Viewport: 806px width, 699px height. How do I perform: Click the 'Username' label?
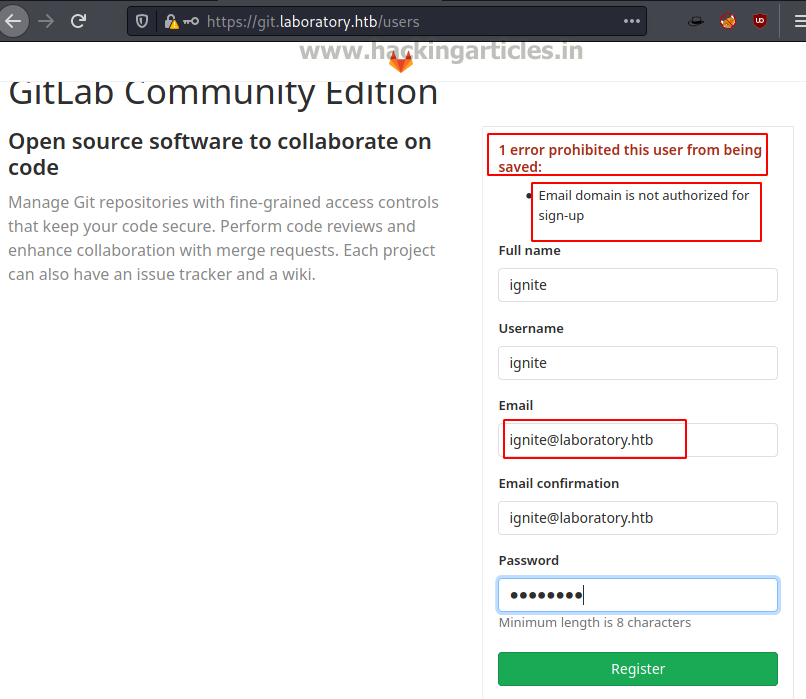pyautogui.click(x=531, y=328)
